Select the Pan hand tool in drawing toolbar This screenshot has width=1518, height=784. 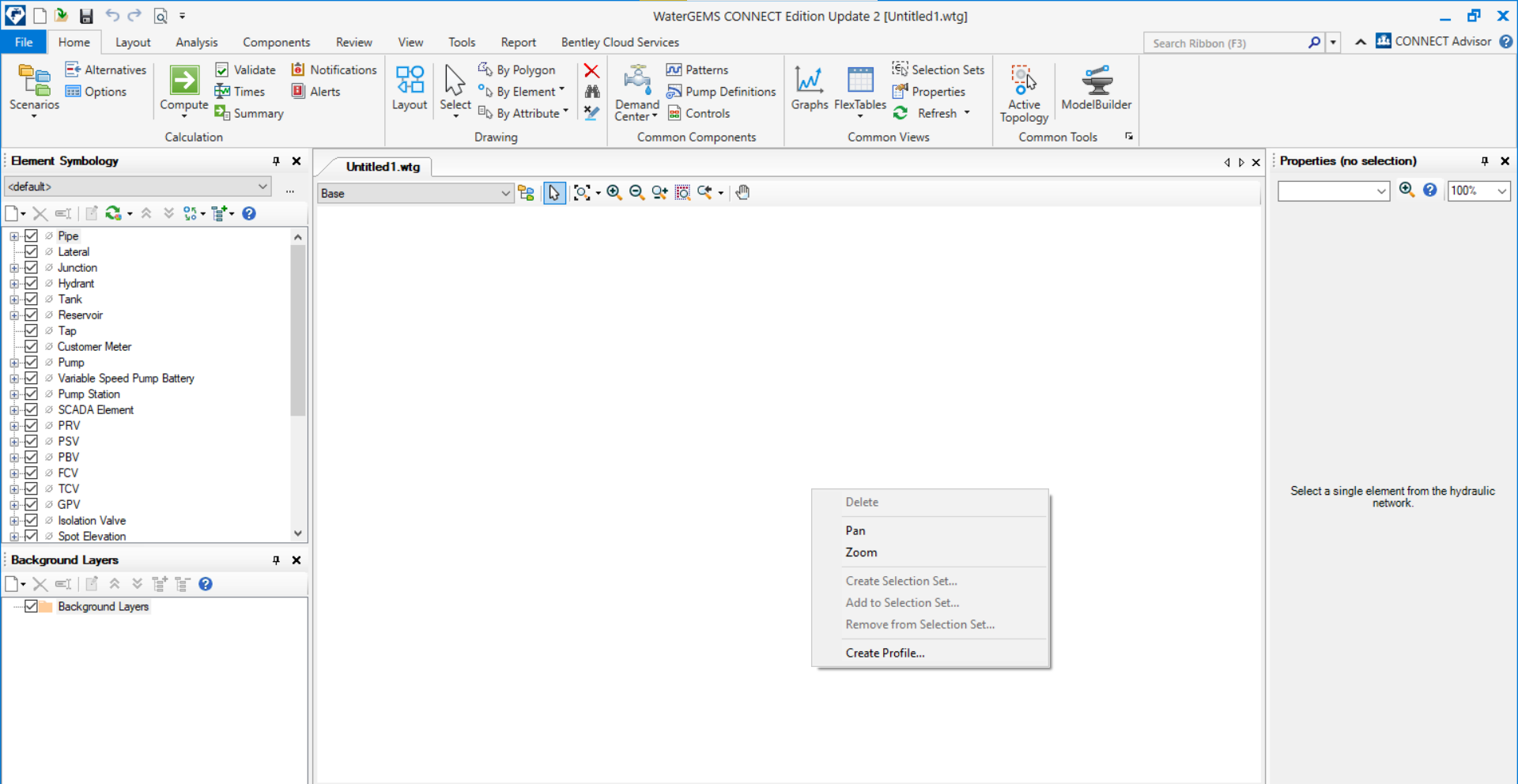(x=742, y=193)
